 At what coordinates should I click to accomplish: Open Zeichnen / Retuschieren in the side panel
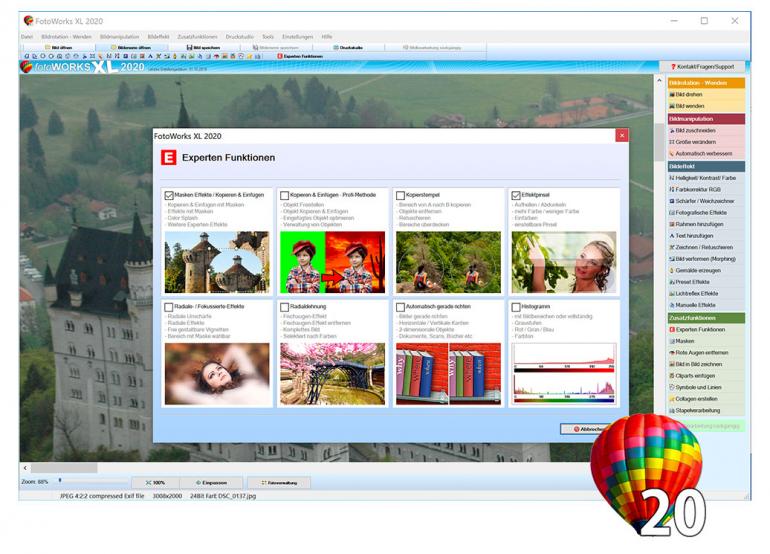tap(706, 247)
